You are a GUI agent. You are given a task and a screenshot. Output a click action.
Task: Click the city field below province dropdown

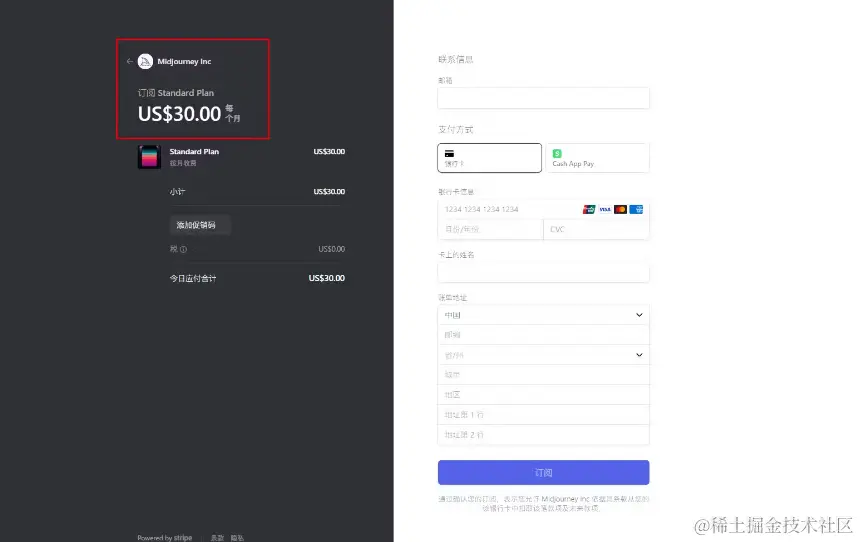(x=543, y=375)
